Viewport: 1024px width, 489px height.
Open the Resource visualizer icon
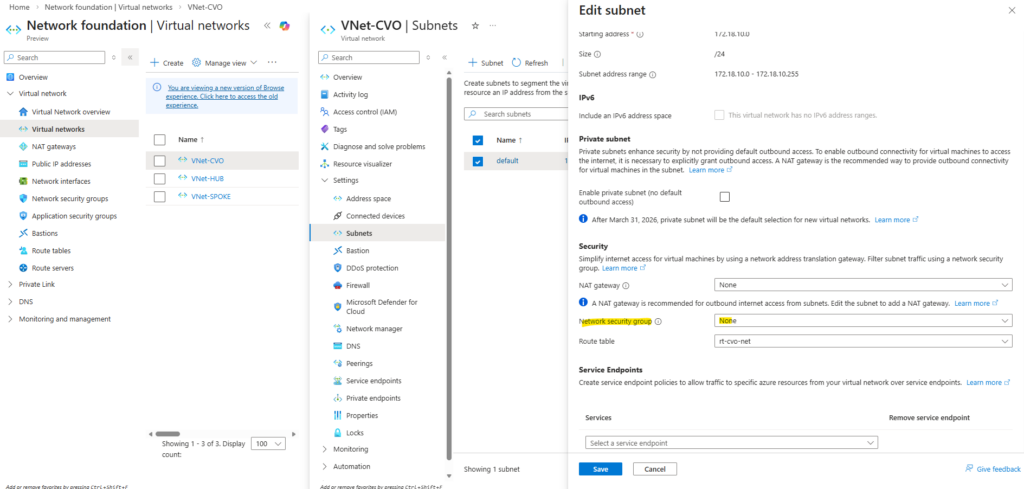pyautogui.click(x=324, y=163)
